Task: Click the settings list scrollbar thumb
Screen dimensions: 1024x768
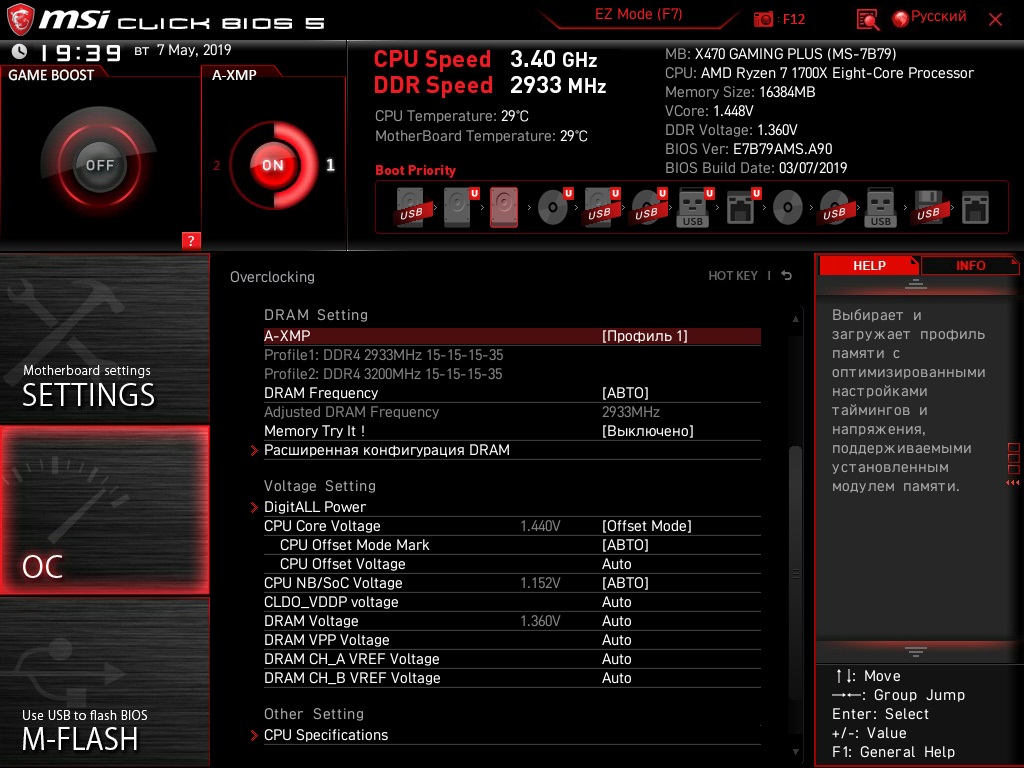Action: pyautogui.click(x=795, y=575)
